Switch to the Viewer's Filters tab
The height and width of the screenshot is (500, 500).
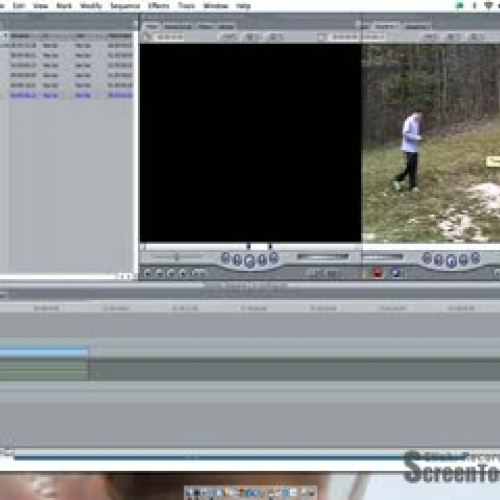205,26
